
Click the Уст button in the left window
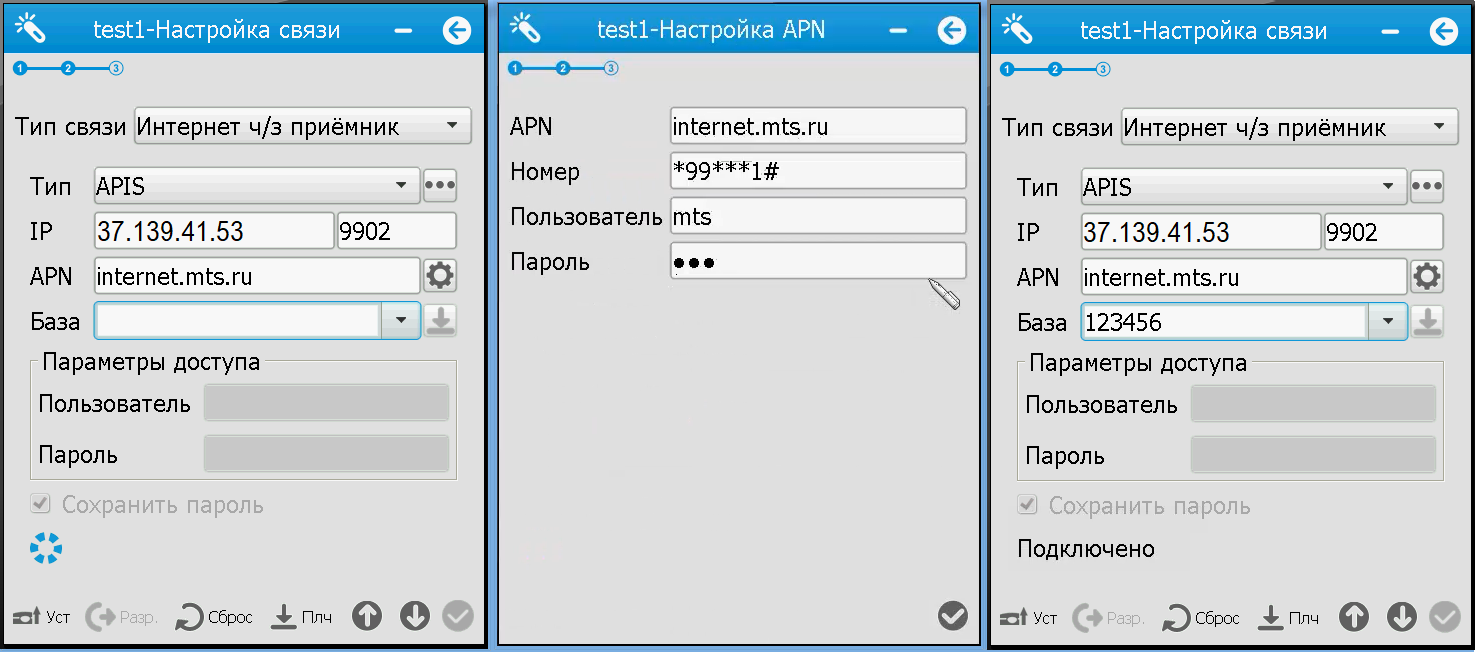click(42, 617)
